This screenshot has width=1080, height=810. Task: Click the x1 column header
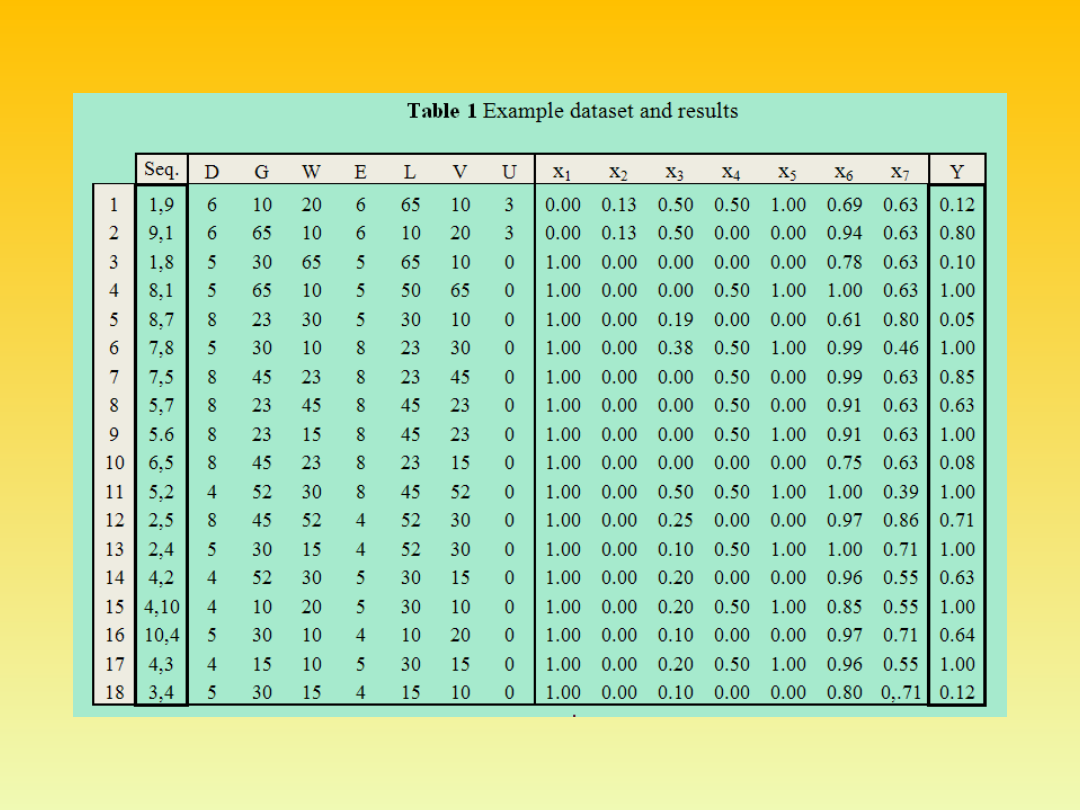(x=562, y=173)
